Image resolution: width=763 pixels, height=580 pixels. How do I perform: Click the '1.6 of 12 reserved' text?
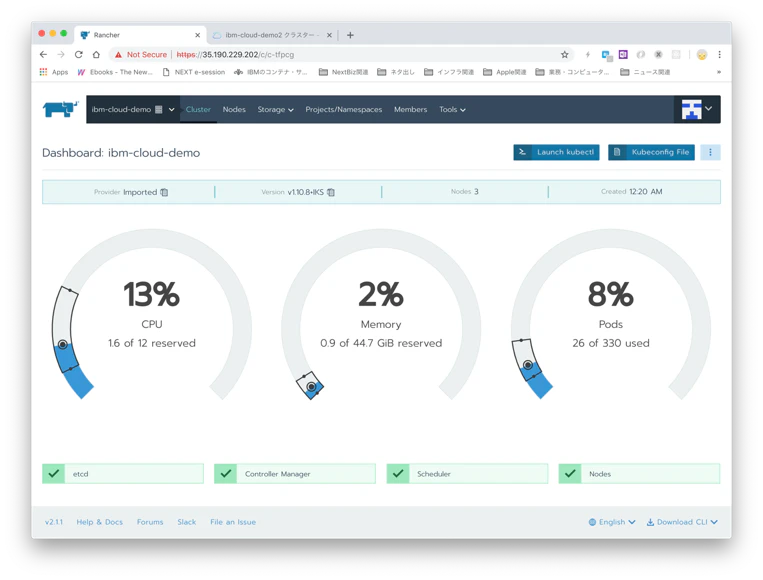152,343
